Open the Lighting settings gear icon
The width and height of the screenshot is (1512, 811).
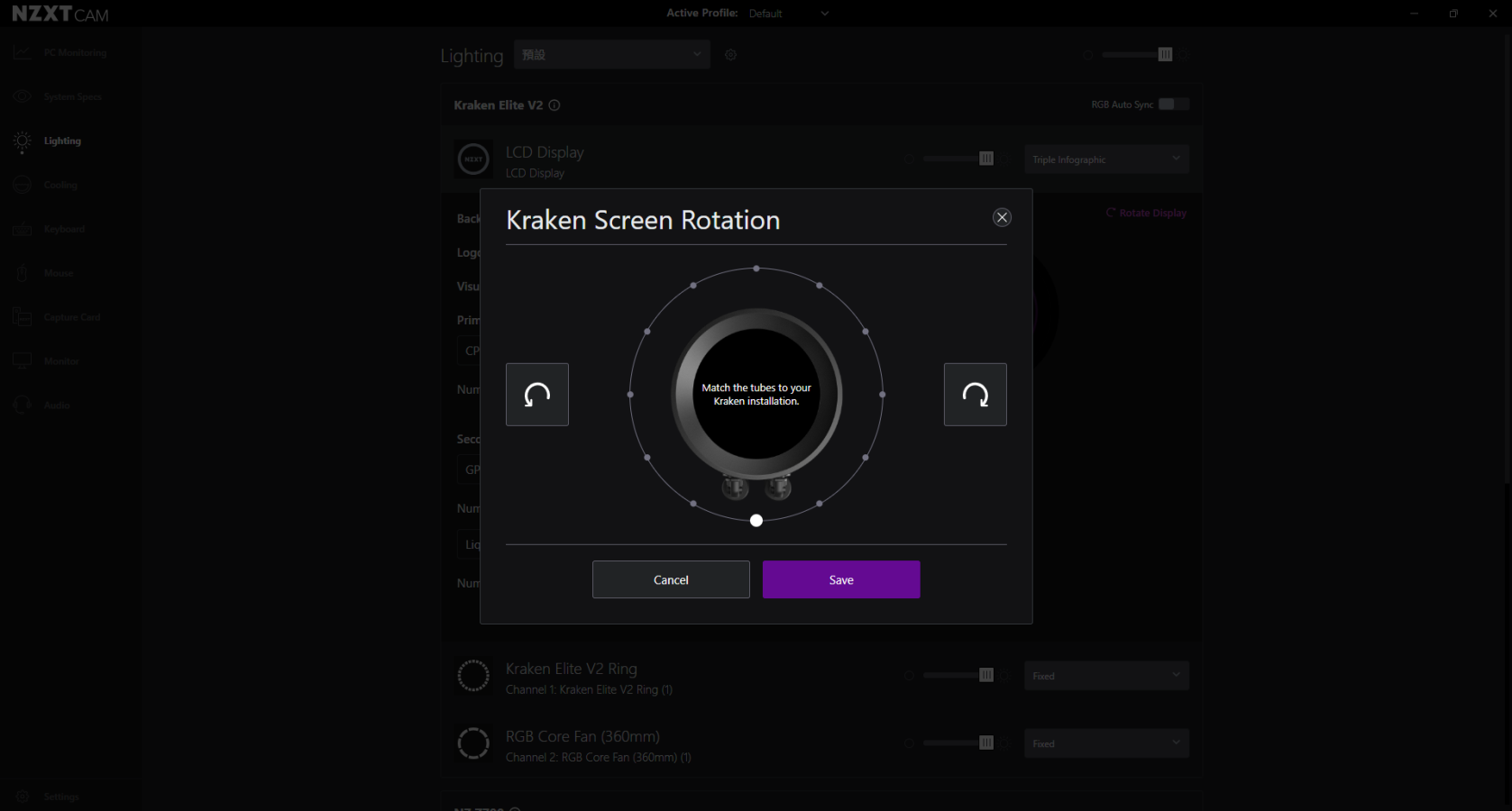point(730,55)
